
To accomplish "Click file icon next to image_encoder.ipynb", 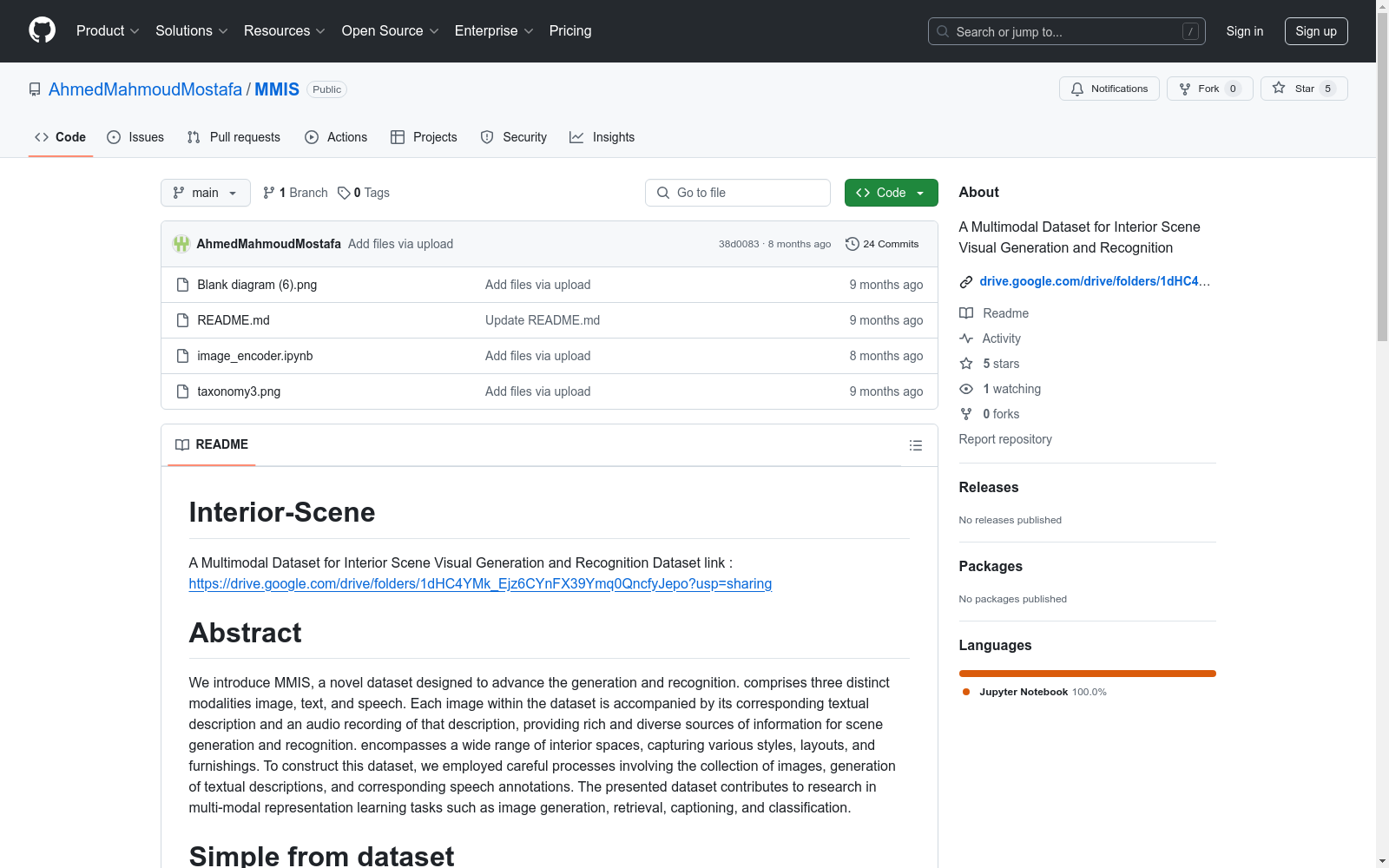I will pyautogui.click(x=182, y=356).
